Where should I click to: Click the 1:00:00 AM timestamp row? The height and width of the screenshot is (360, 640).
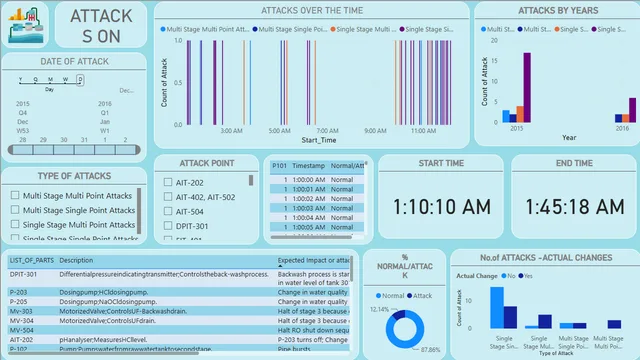tap(317, 180)
